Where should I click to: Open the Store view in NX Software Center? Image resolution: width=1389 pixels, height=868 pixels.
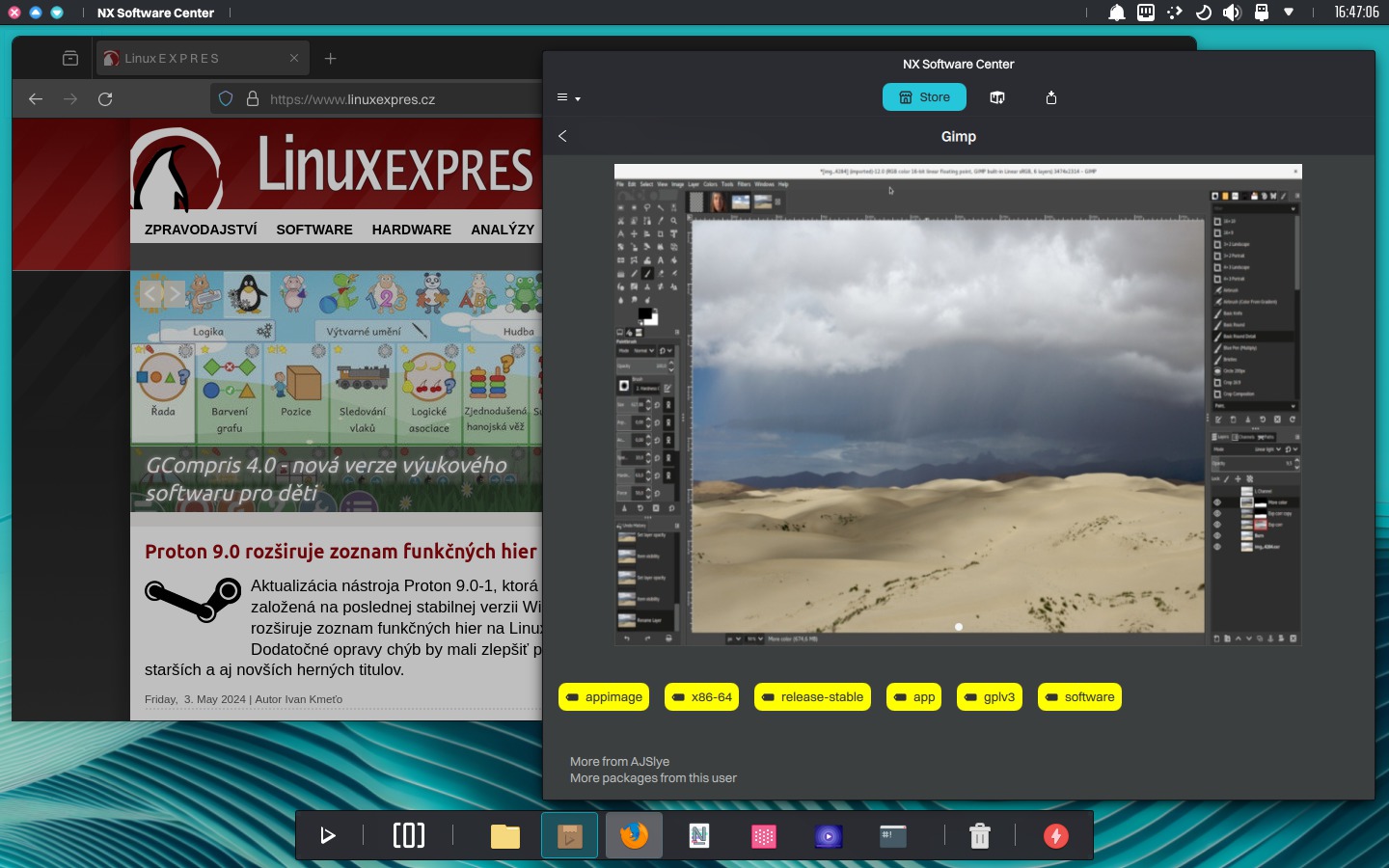tap(924, 97)
